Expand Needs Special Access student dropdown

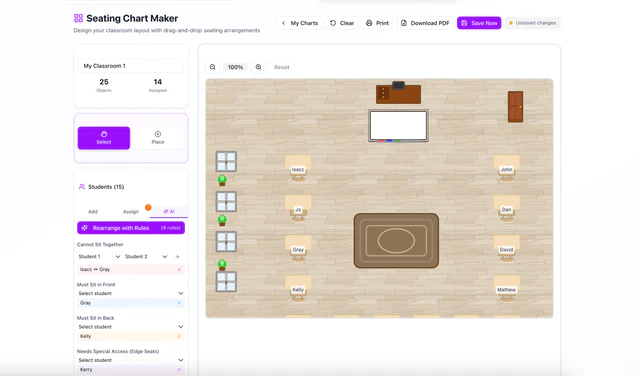coord(131,360)
